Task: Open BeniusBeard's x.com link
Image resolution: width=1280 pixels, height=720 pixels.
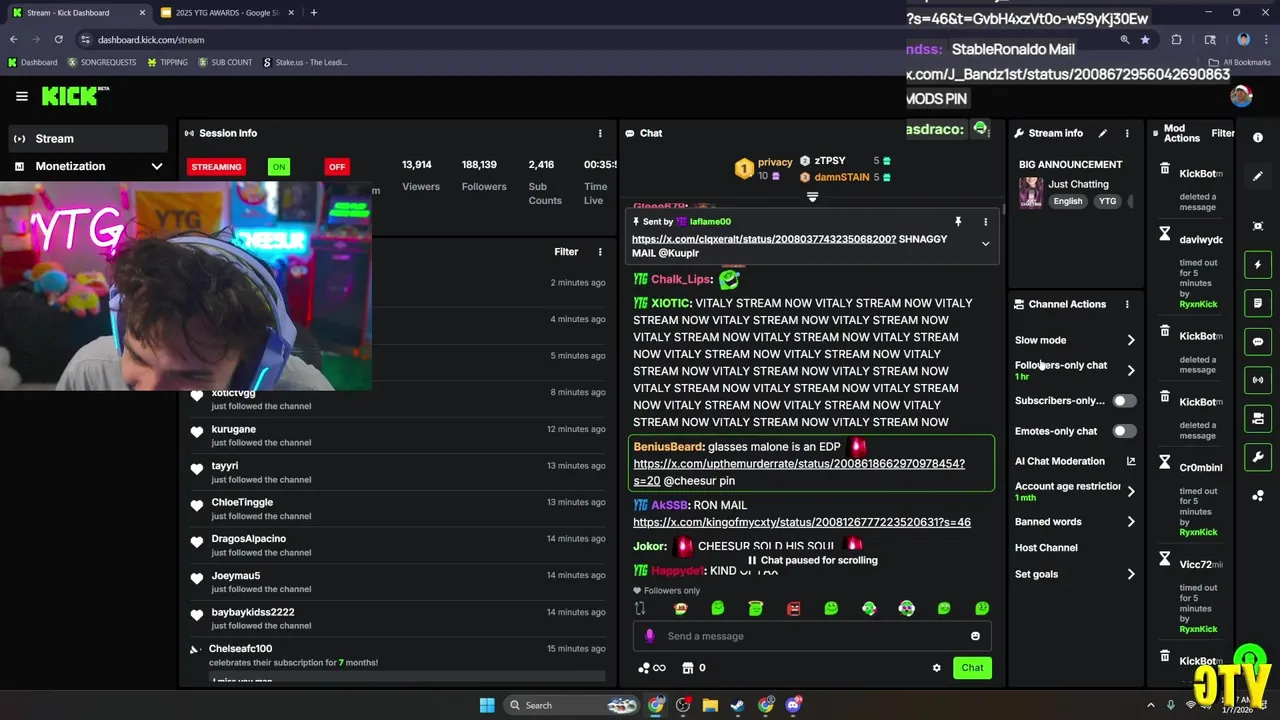Action: pos(799,472)
